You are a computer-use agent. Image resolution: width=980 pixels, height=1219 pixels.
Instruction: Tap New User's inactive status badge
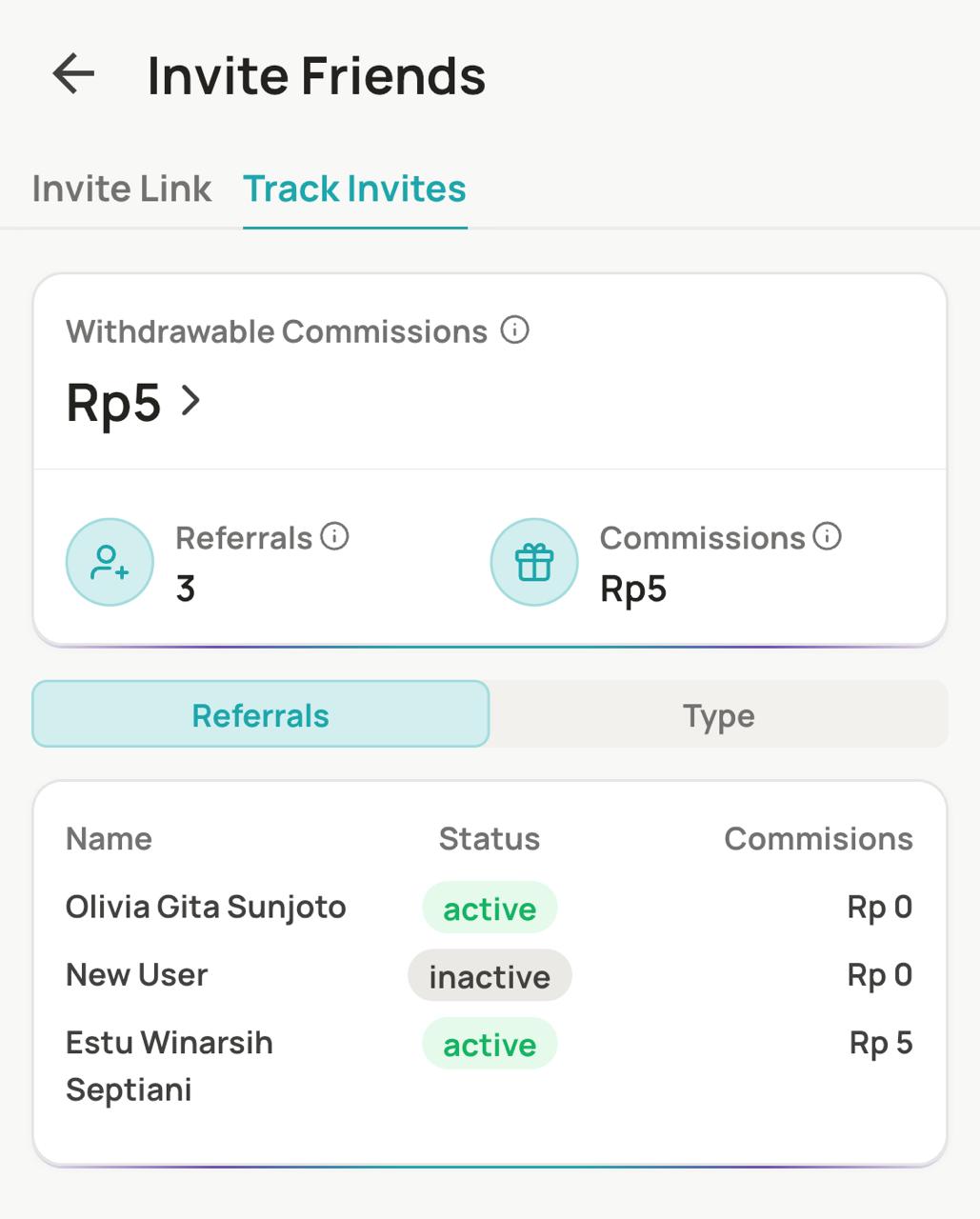coord(490,976)
